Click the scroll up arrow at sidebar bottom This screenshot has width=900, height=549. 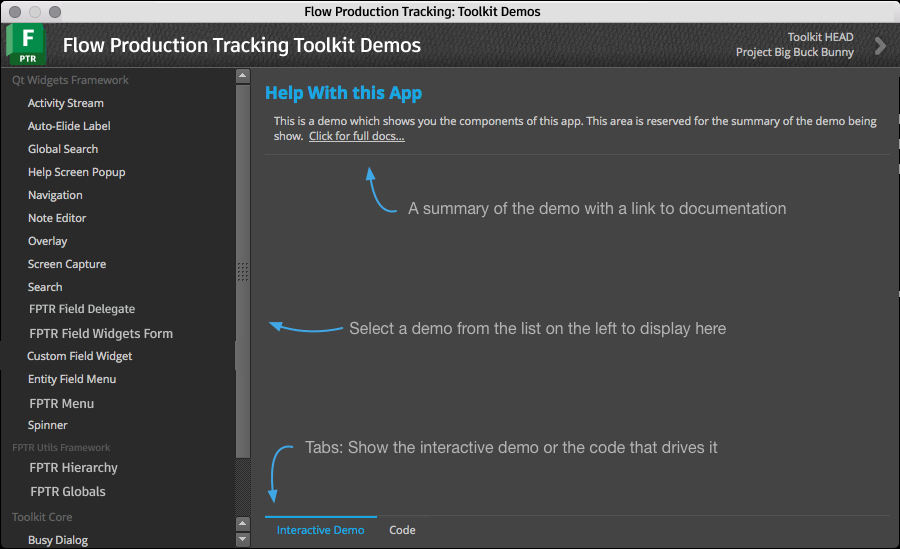(243, 524)
